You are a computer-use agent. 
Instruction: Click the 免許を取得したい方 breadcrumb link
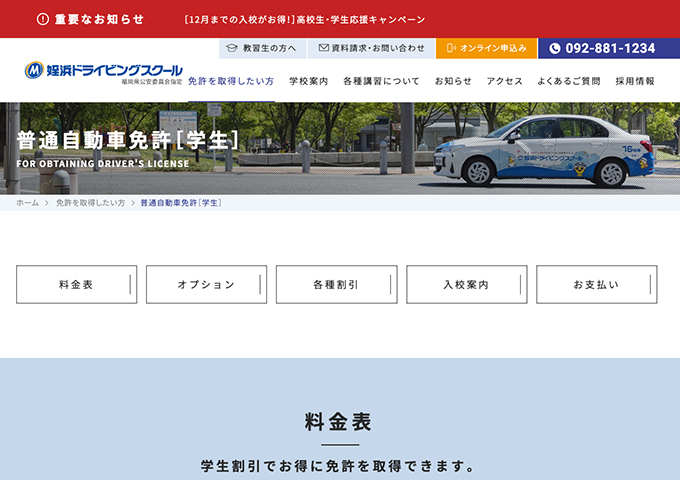tap(90, 203)
